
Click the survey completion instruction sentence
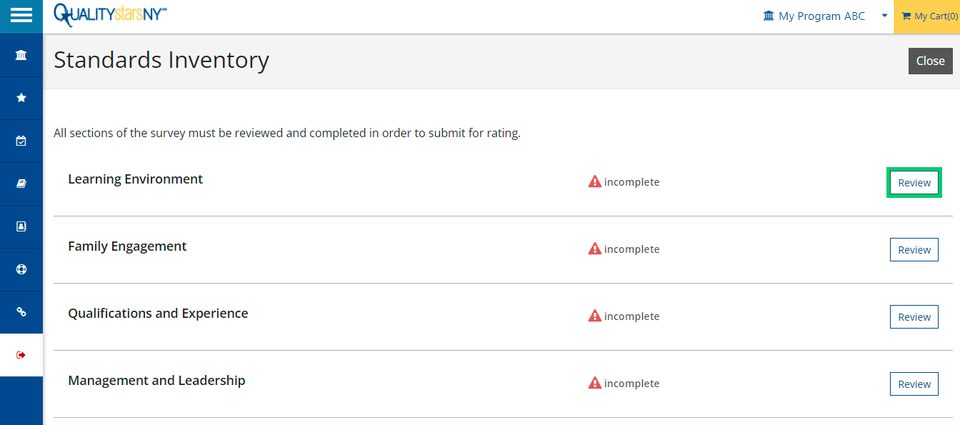(287, 133)
